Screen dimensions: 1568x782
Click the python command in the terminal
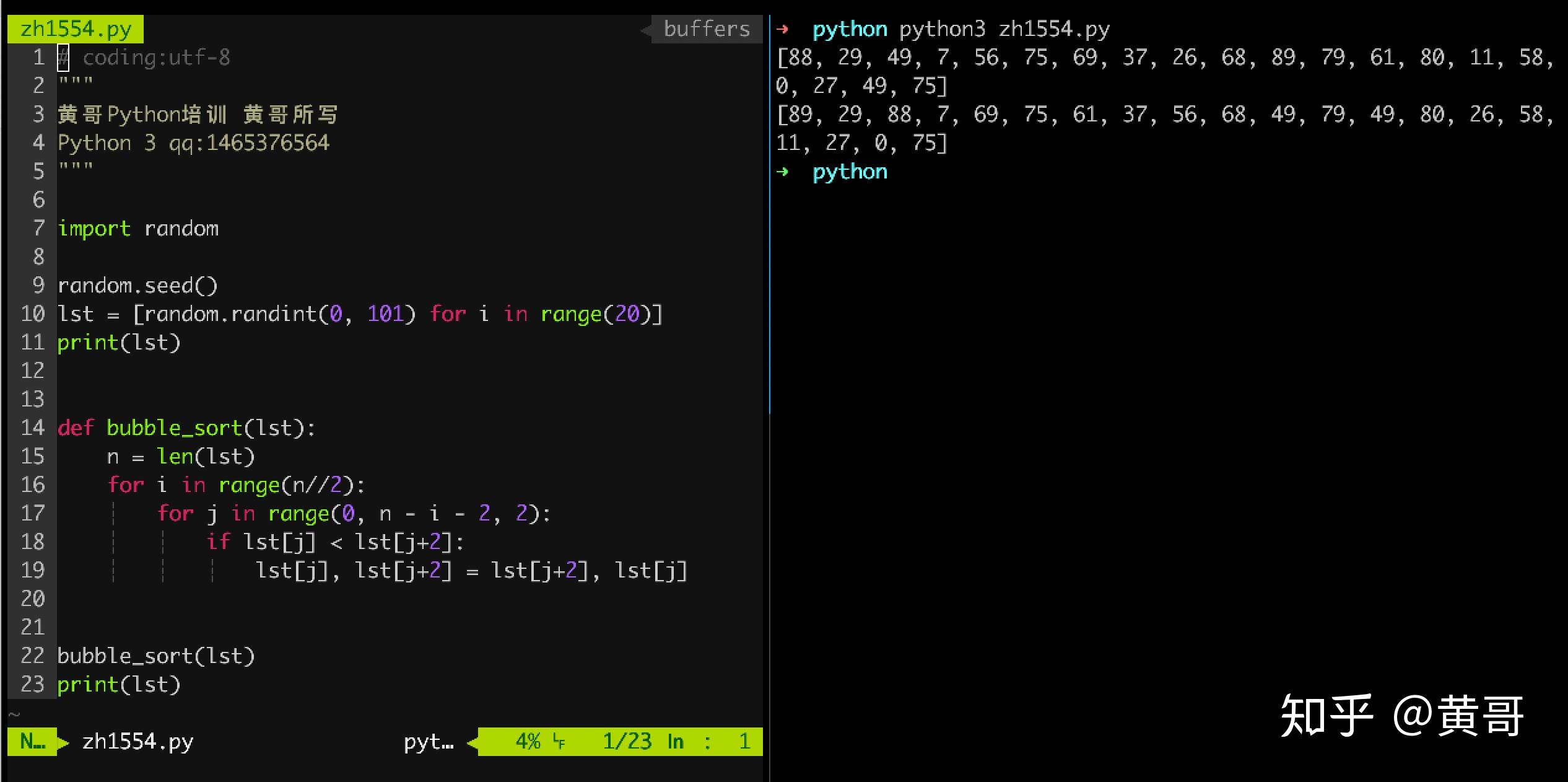click(849, 171)
